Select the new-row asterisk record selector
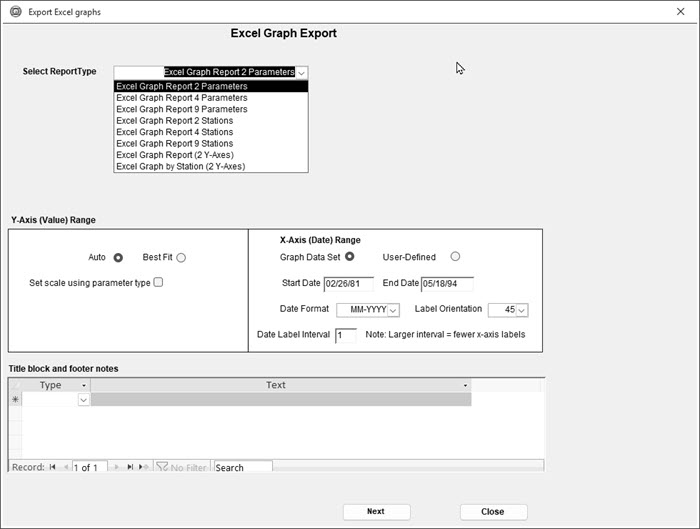Viewport: 700px width, 529px height. tap(16, 399)
